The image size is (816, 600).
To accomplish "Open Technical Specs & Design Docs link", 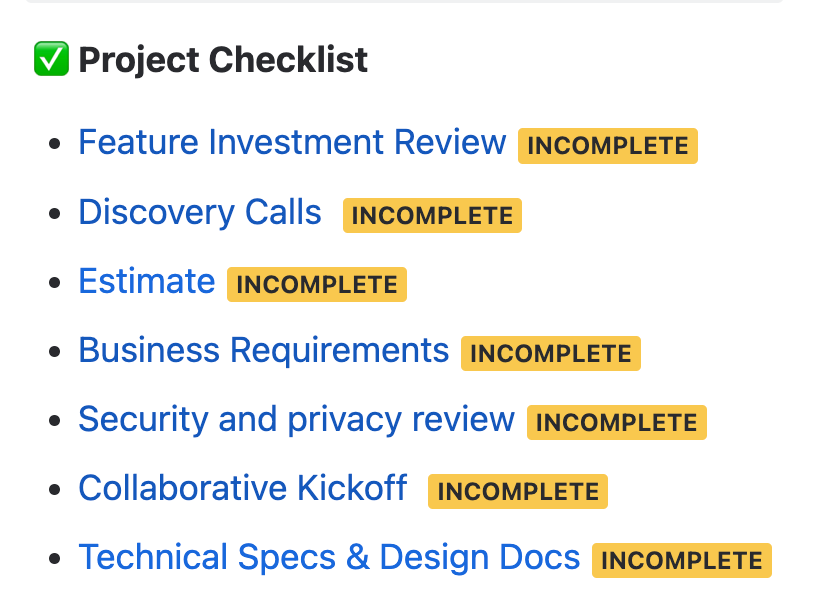I will coord(329,558).
